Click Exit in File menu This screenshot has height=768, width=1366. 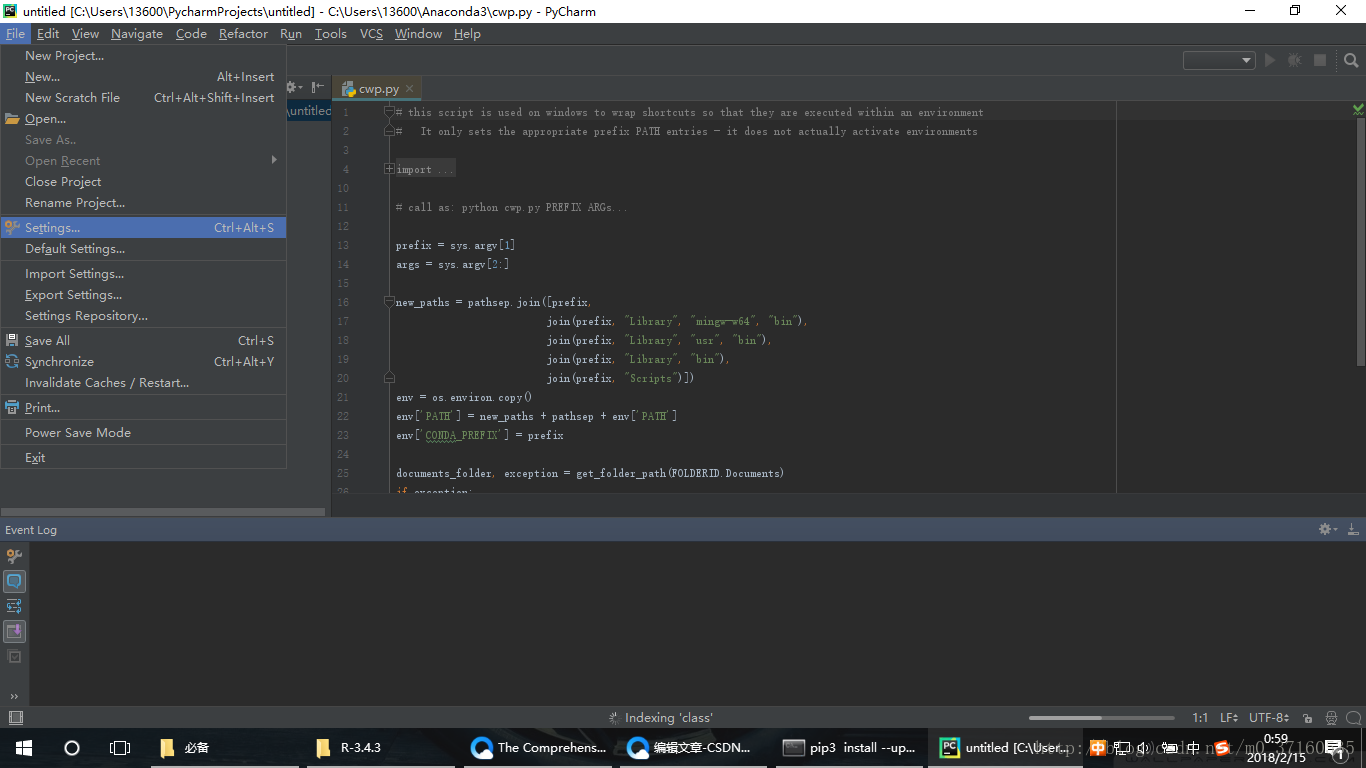click(x=143, y=458)
